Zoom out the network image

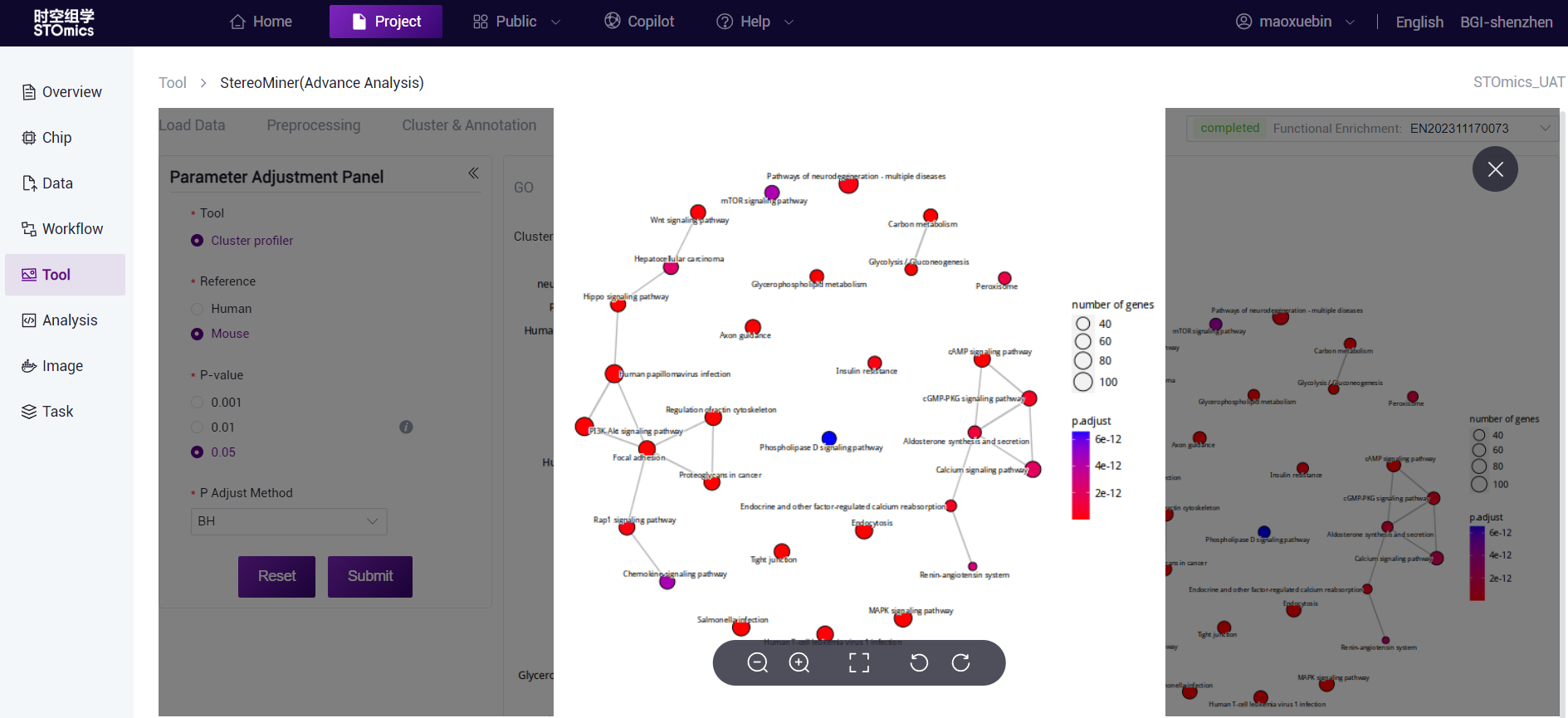(757, 662)
